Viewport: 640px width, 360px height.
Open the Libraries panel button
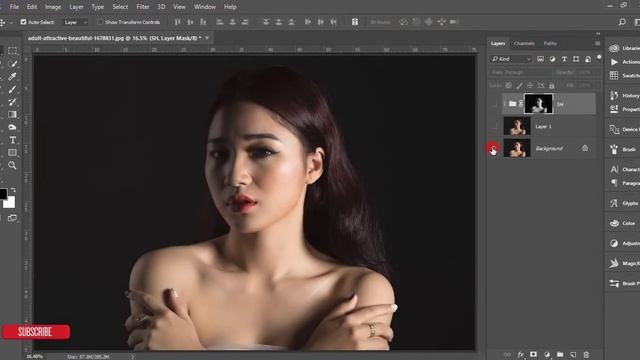[624, 48]
